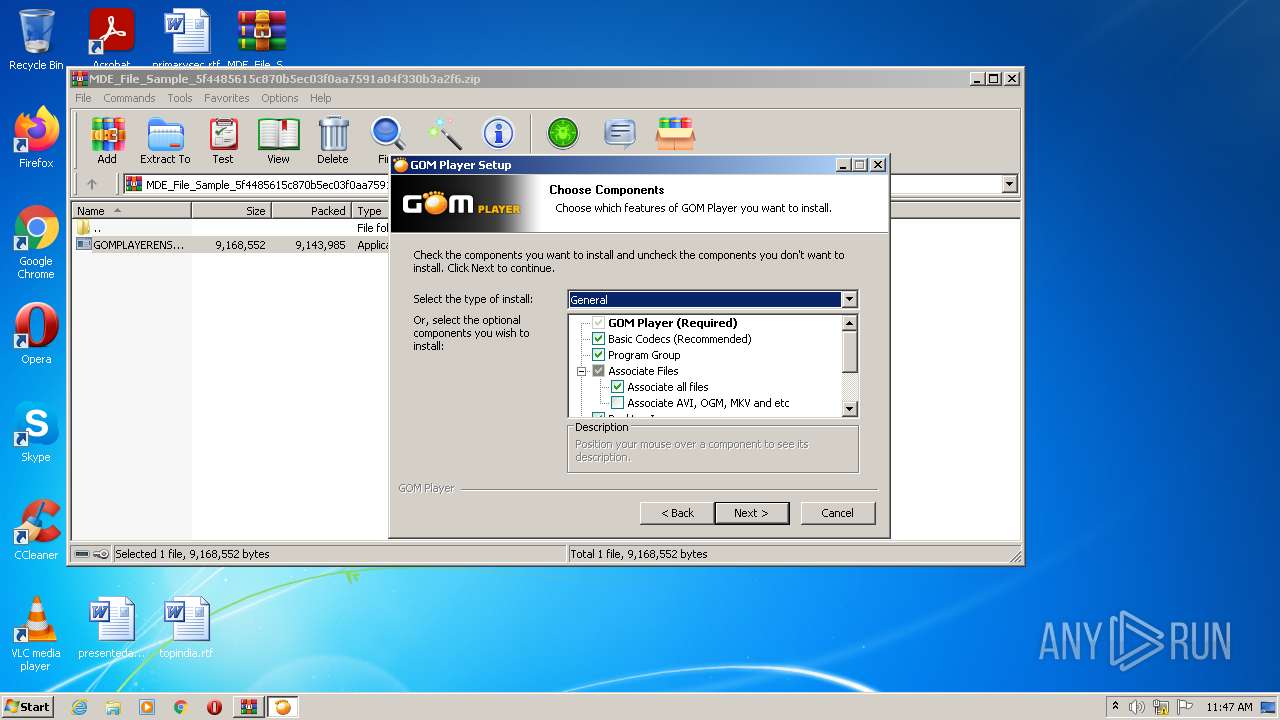Sort by the Packed column header
Viewport: 1280px width, 720px height.
pos(311,211)
